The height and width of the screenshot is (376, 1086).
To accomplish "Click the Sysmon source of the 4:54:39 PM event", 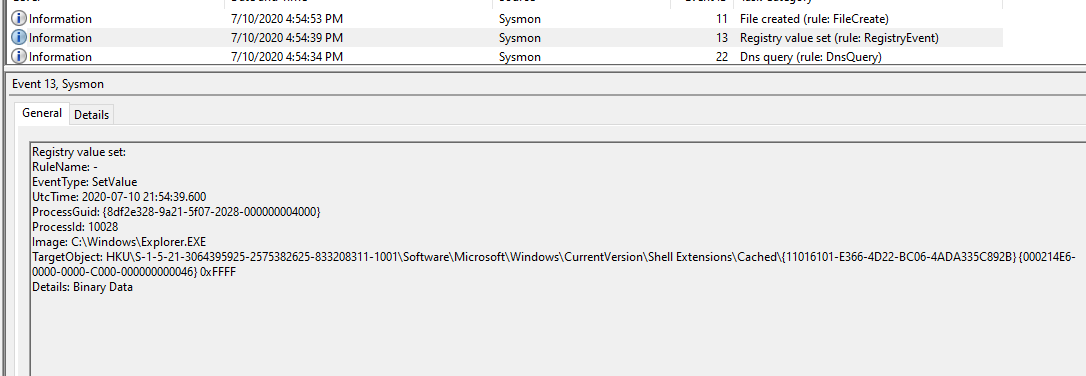I will click(x=519, y=37).
